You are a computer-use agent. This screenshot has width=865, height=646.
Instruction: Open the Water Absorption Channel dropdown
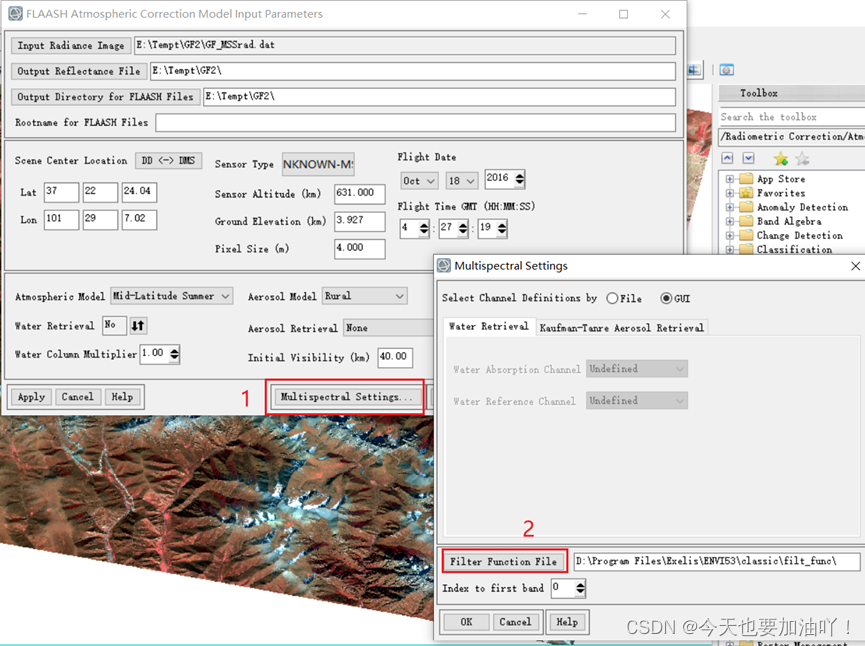coord(637,369)
